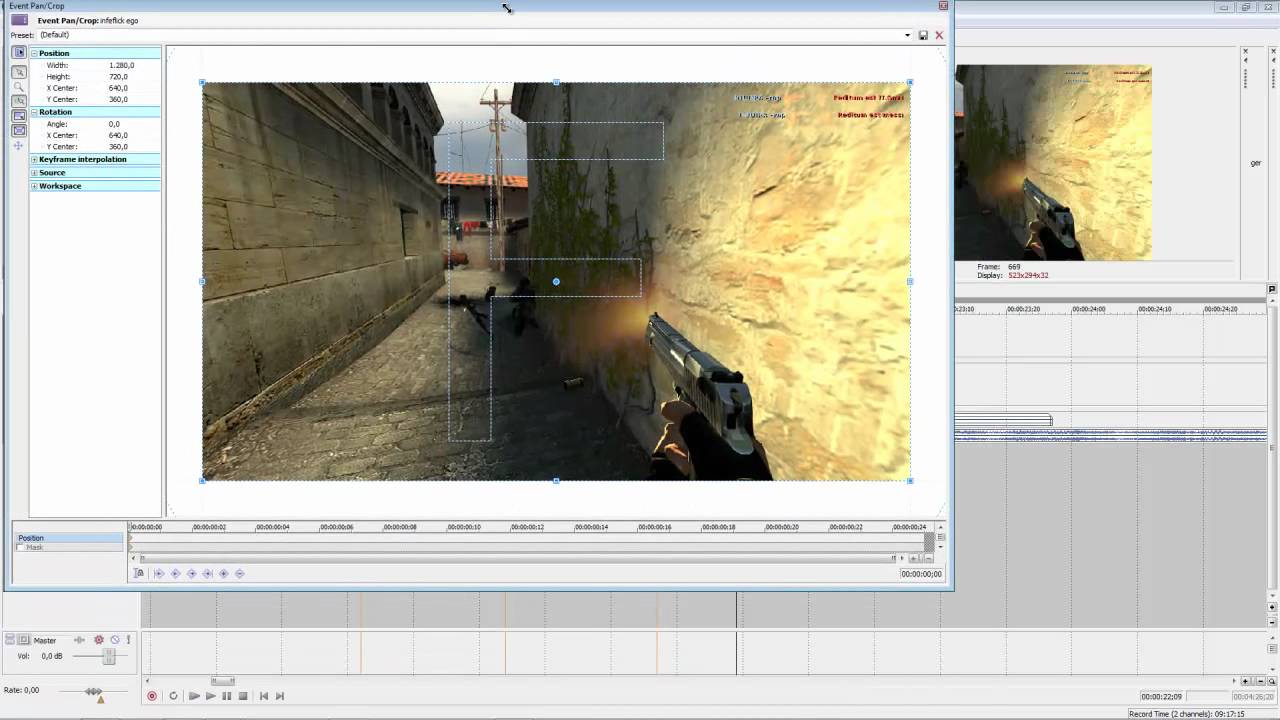
Task: Expand the Source property group
Action: [x=34, y=173]
